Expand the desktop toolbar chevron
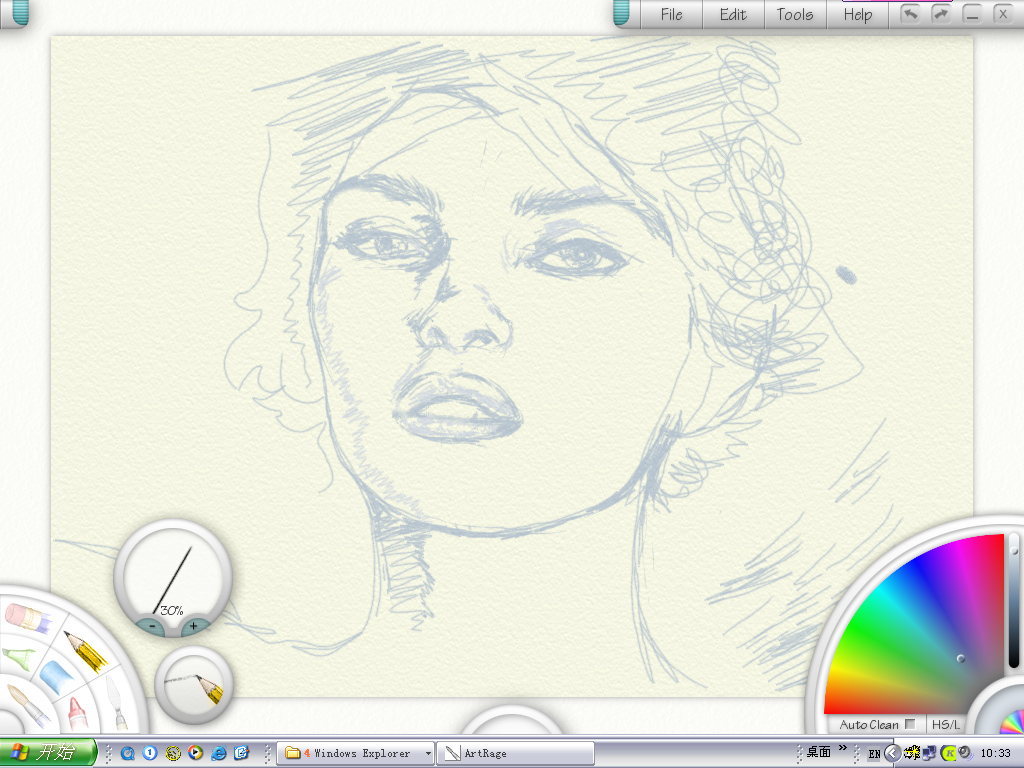Screen dimensions: 1024x768 coord(842,748)
